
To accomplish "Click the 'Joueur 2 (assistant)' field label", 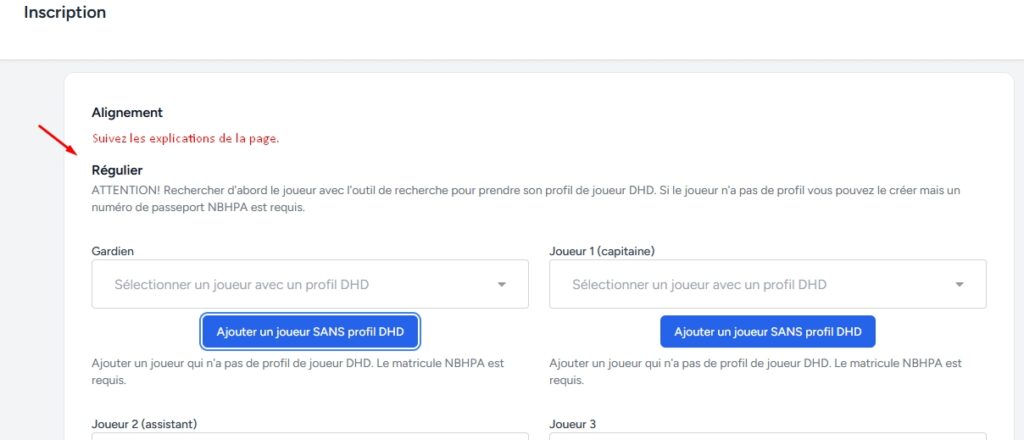I will (x=144, y=424).
